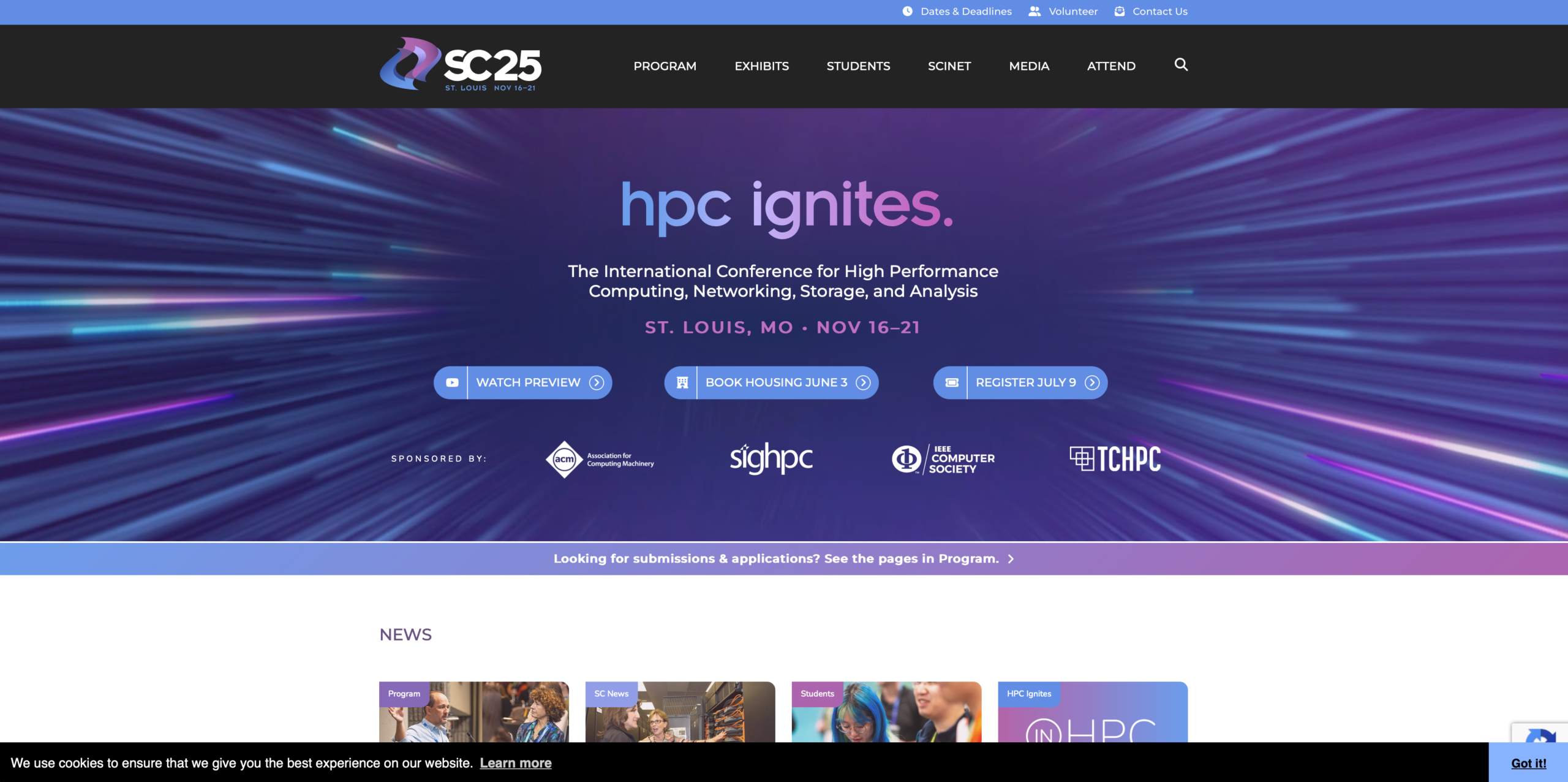Image resolution: width=1568 pixels, height=782 pixels.
Task: Open the SCINET menu
Action: (x=949, y=66)
